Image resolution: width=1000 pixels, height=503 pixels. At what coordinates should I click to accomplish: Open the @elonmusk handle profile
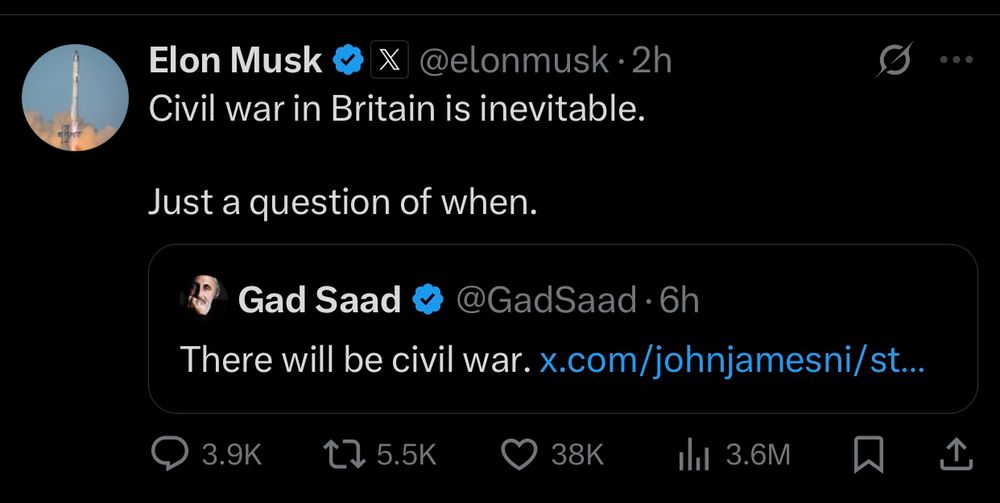pos(512,61)
